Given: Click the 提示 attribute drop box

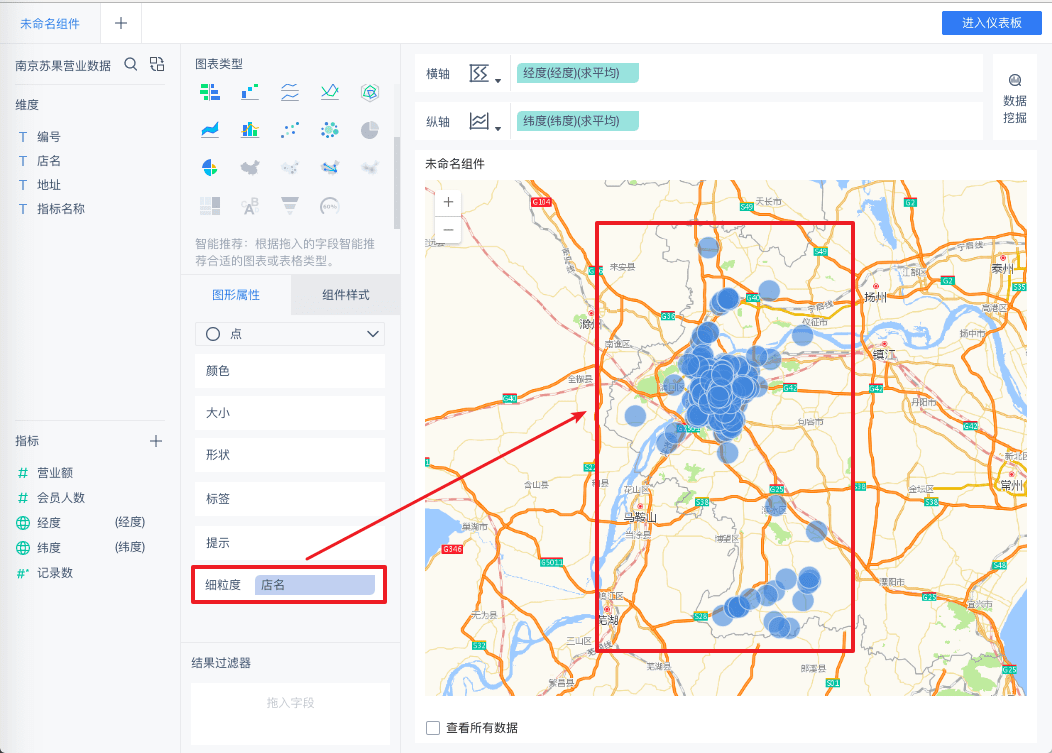Looking at the screenshot, I should [x=290, y=543].
